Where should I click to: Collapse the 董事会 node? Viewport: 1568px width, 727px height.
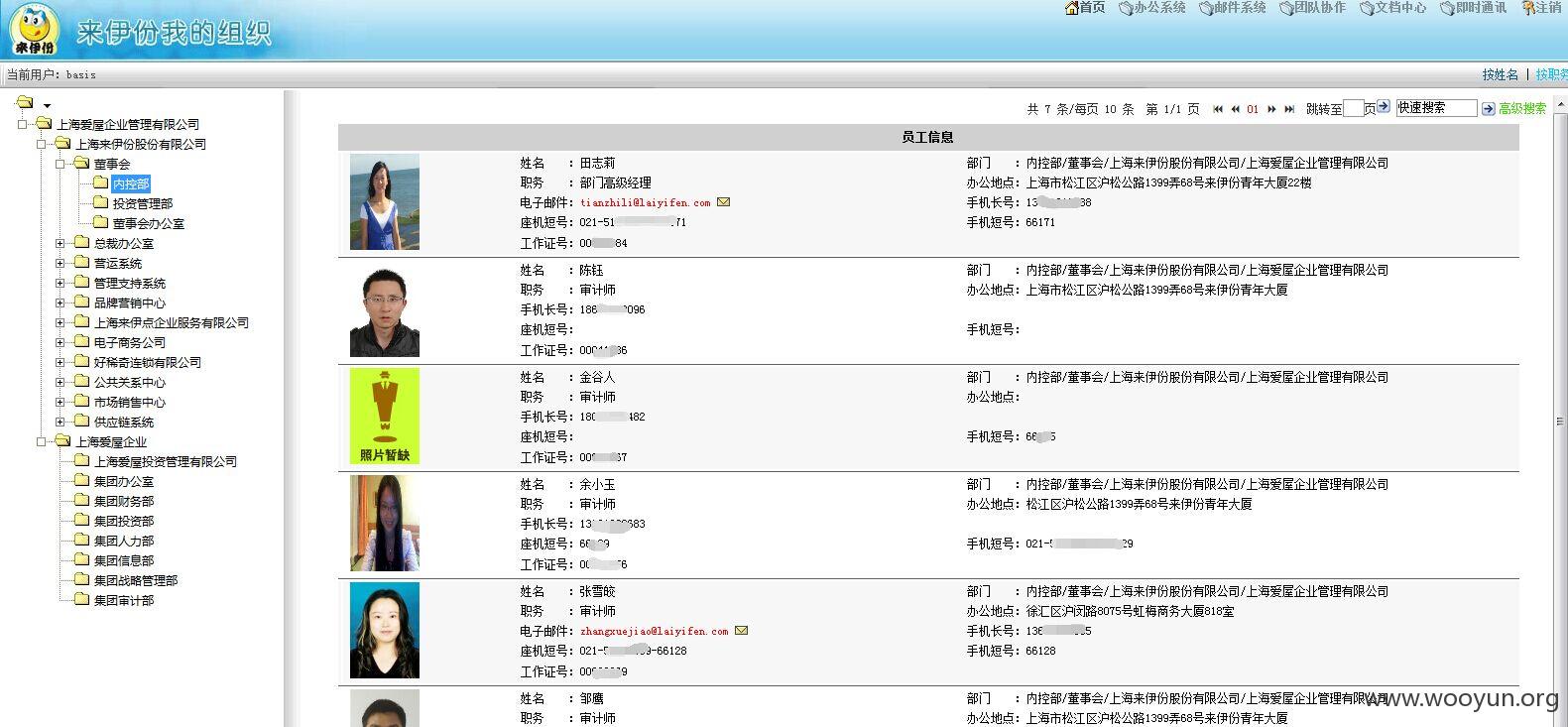coord(60,164)
